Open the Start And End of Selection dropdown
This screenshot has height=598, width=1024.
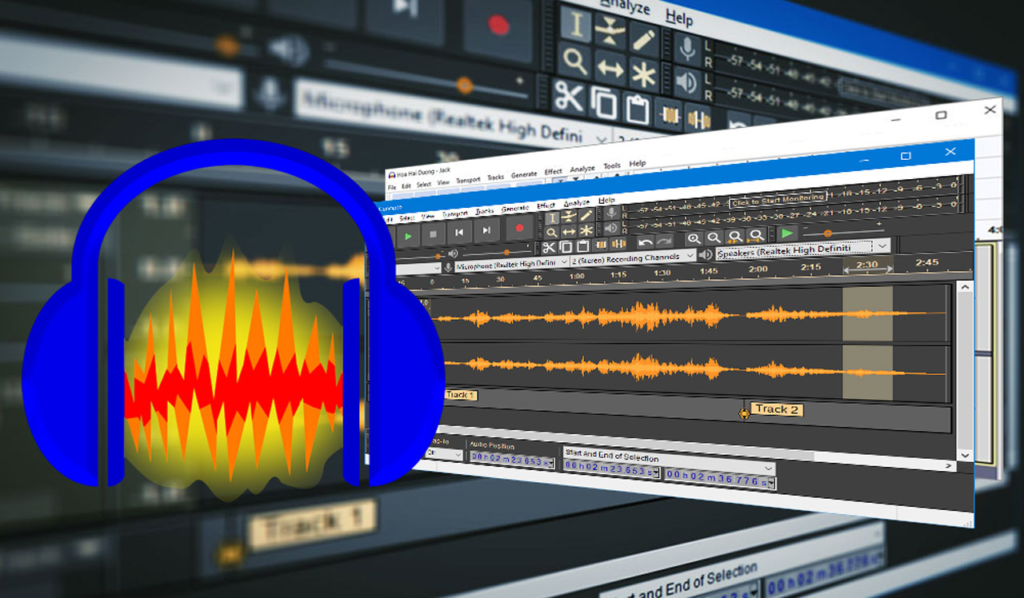pos(669,460)
